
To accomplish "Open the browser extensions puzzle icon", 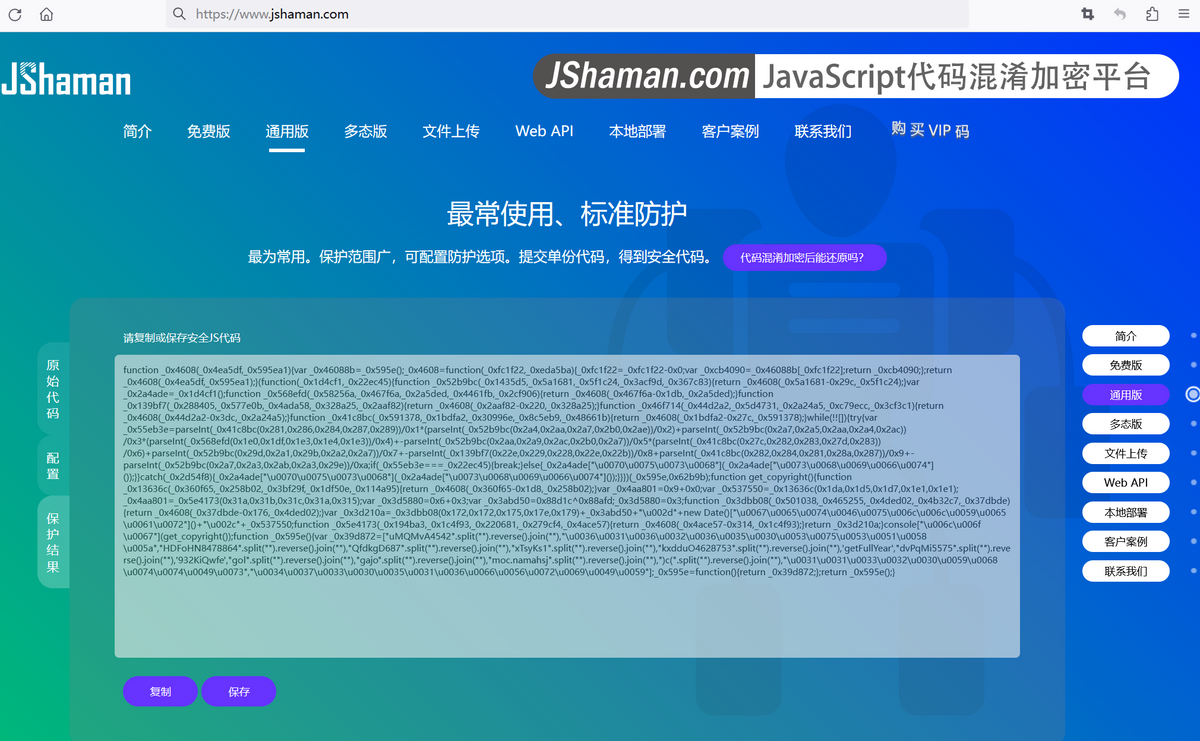I will [1152, 14].
